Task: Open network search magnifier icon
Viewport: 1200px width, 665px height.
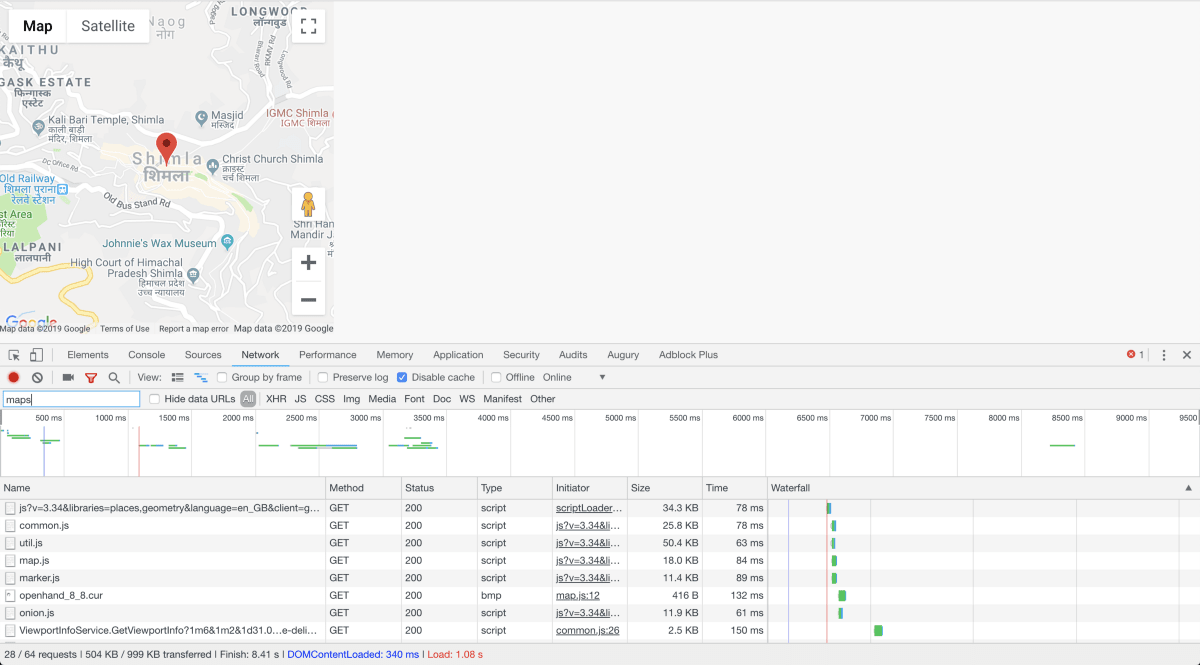Action: tap(114, 377)
